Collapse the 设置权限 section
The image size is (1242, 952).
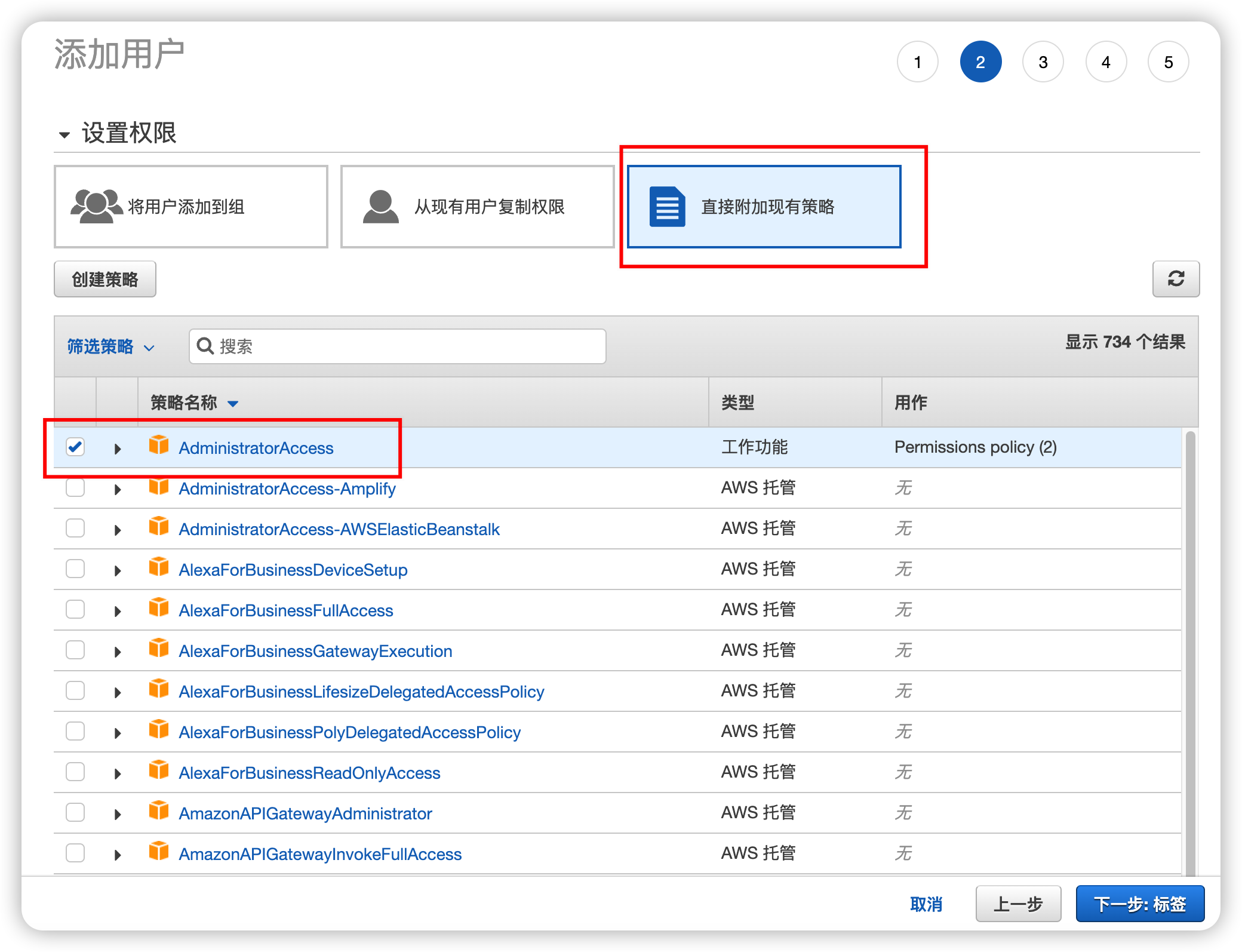pos(64,134)
